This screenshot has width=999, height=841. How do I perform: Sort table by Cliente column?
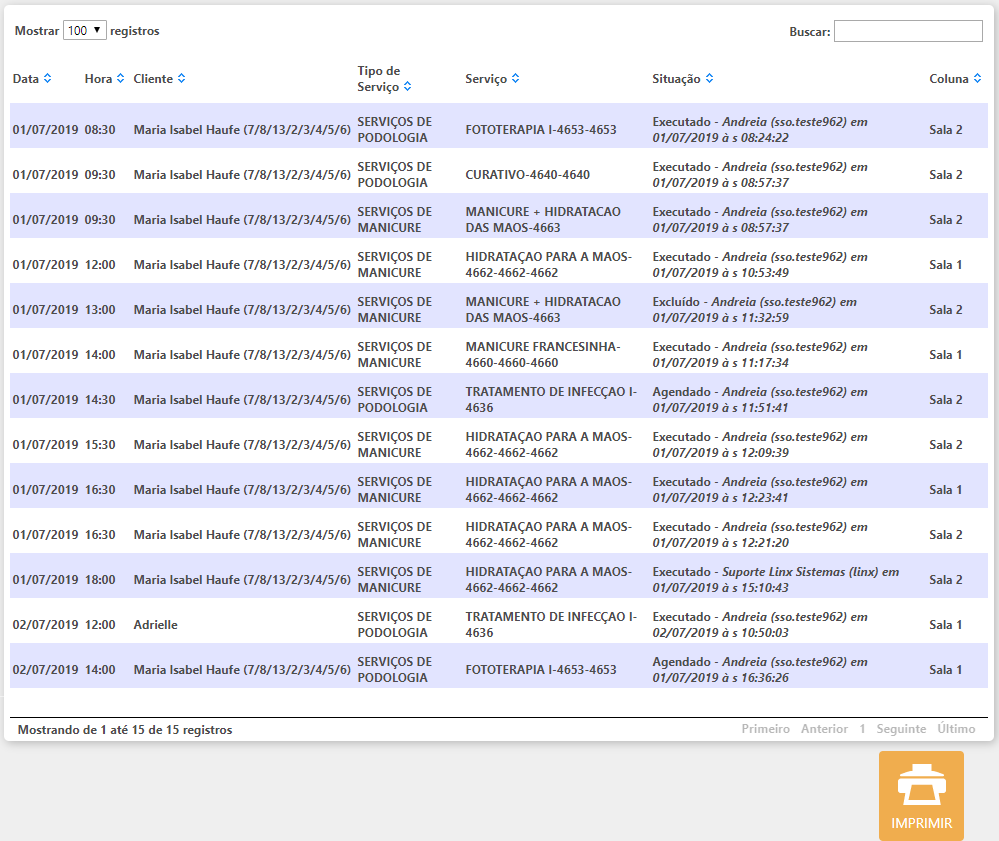pos(182,78)
